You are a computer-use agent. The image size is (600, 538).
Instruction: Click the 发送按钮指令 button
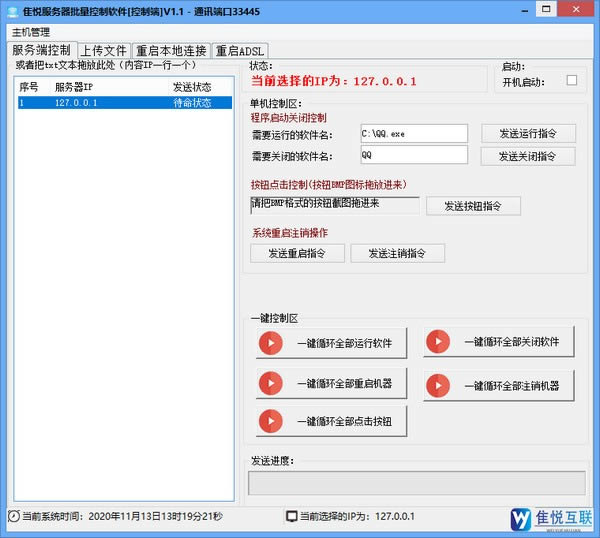(x=473, y=206)
